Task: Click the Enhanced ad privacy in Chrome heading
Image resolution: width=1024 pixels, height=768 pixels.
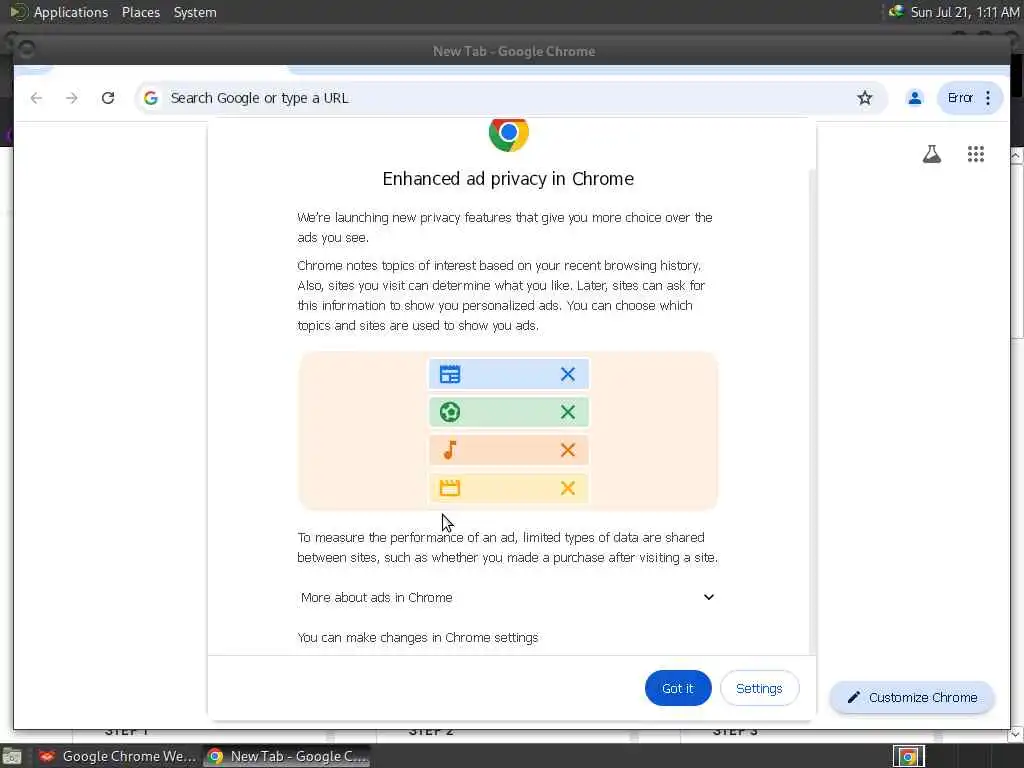Action: (x=508, y=178)
